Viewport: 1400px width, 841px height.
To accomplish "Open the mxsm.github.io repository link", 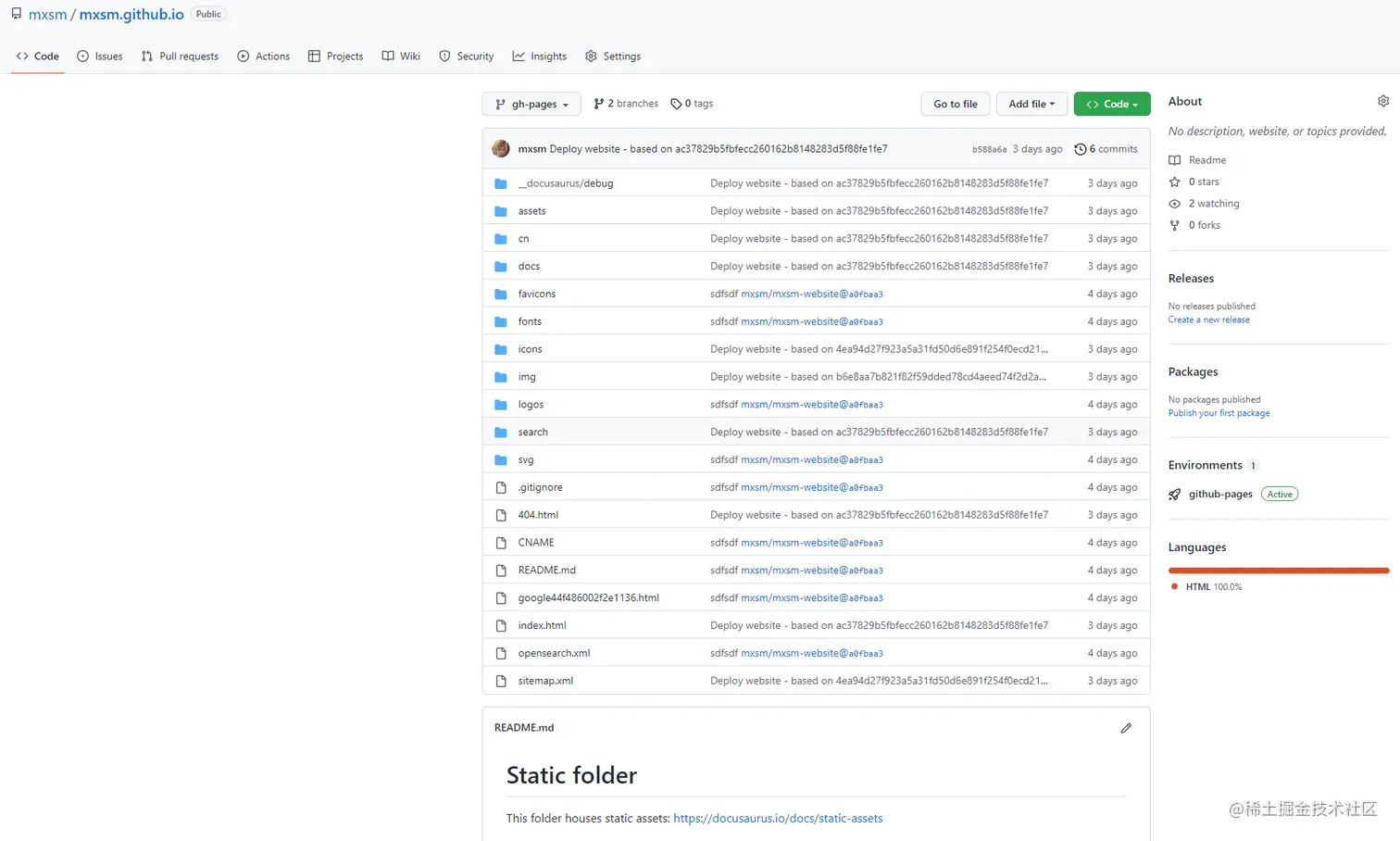I will coord(131,15).
